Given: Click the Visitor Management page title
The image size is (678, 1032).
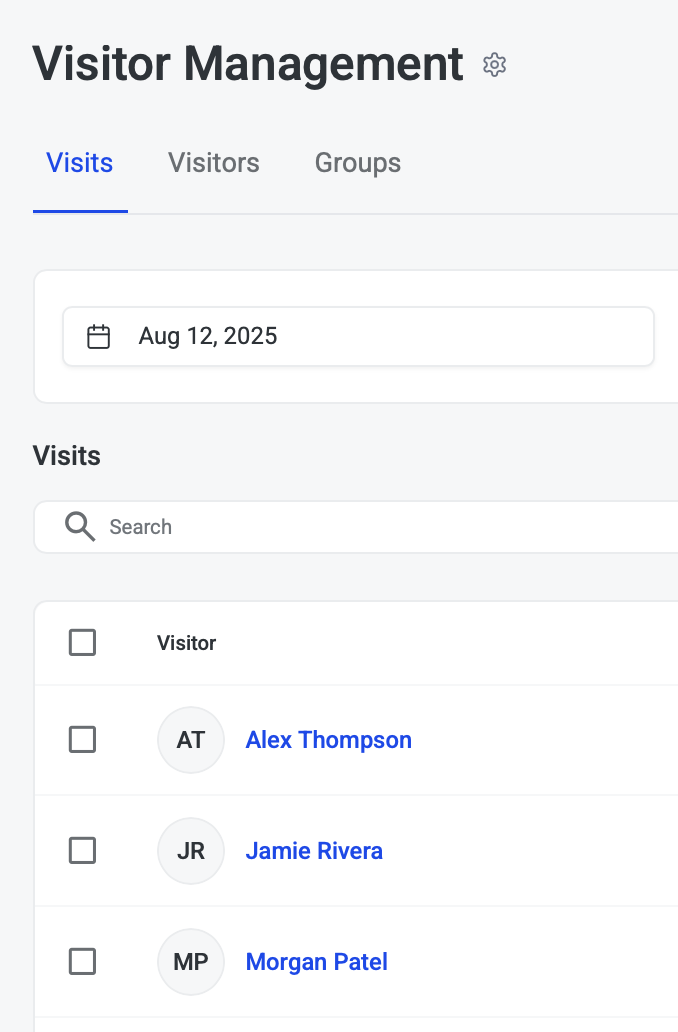Looking at the screenshot, I should (248, 64).
